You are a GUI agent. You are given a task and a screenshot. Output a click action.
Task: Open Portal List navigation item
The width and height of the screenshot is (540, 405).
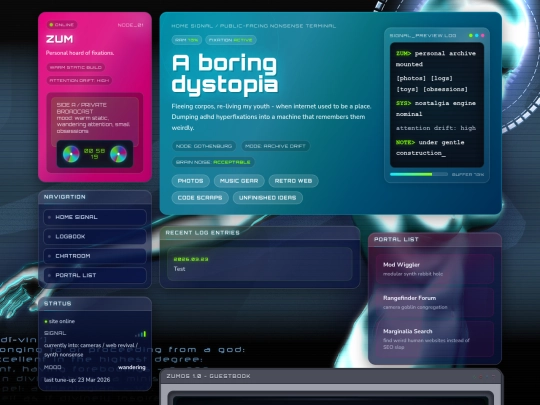(x=95, y=275)
